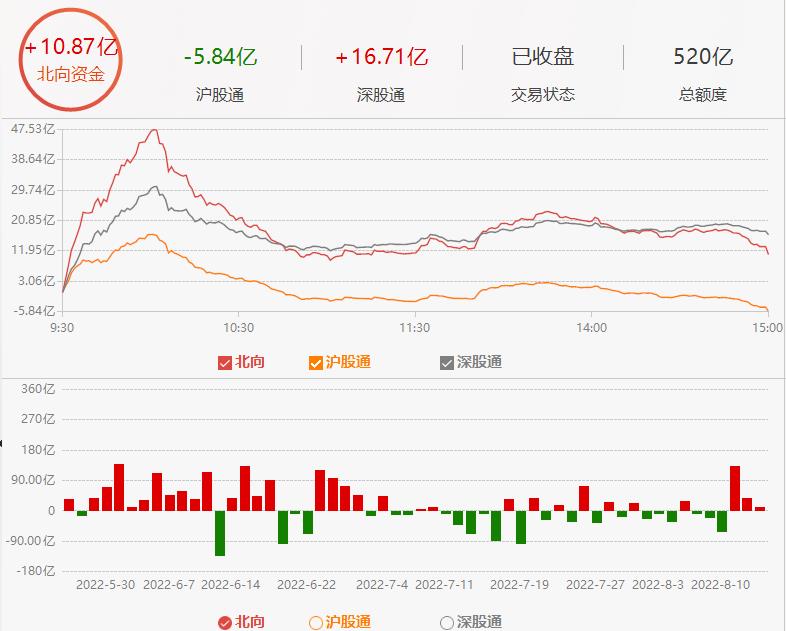Click the deepest green bar near 2022-6-14
This screenshot has height=631, width=786.
[x=220, y=532]
